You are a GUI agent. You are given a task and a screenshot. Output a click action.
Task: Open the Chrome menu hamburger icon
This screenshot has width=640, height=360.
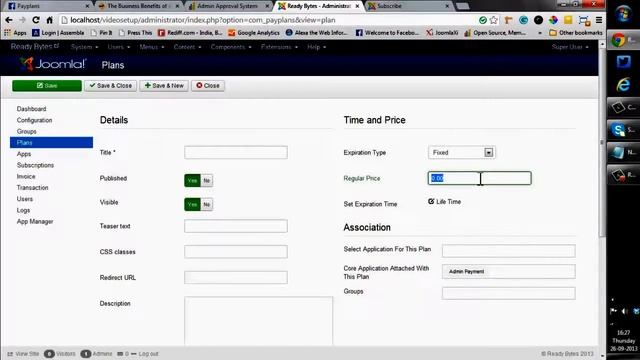pyautogui.click(x=599, y=20)
